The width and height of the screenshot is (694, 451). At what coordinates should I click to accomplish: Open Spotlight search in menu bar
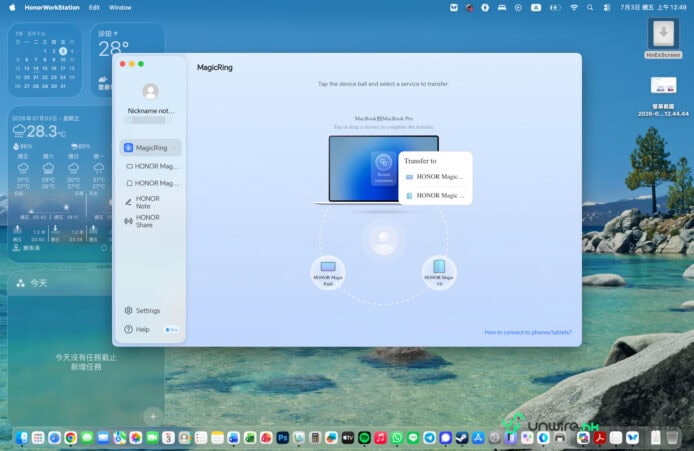tap(590, 8)
